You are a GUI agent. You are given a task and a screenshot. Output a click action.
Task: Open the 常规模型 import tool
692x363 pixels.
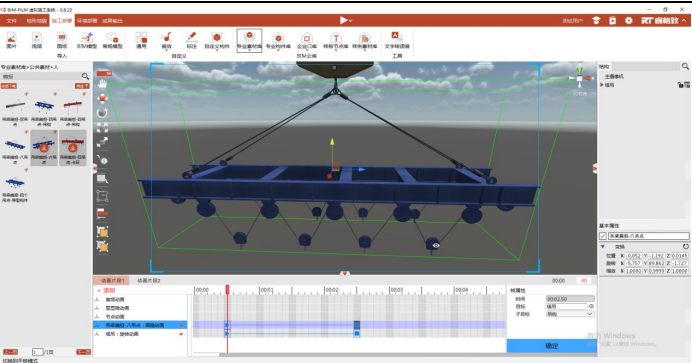112,40
